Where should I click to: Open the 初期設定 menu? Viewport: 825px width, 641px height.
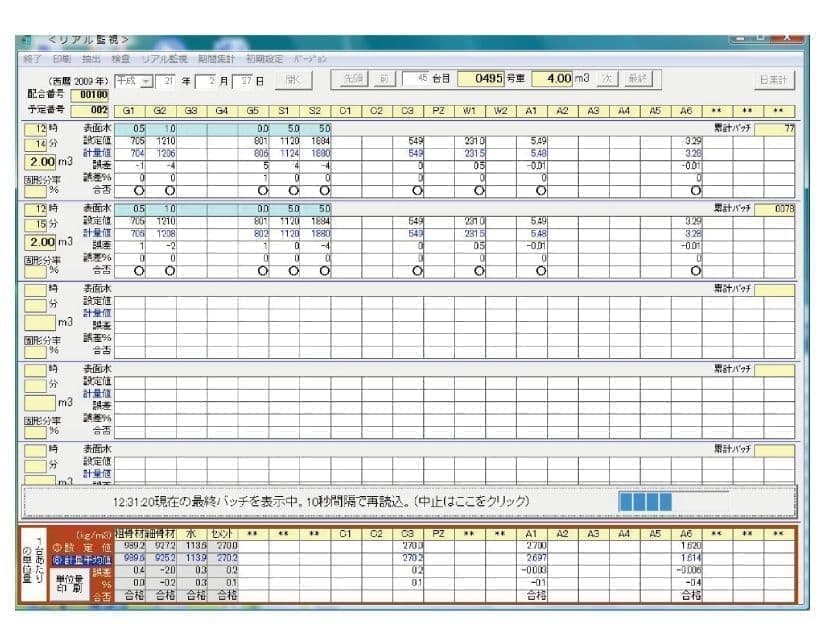264,60
